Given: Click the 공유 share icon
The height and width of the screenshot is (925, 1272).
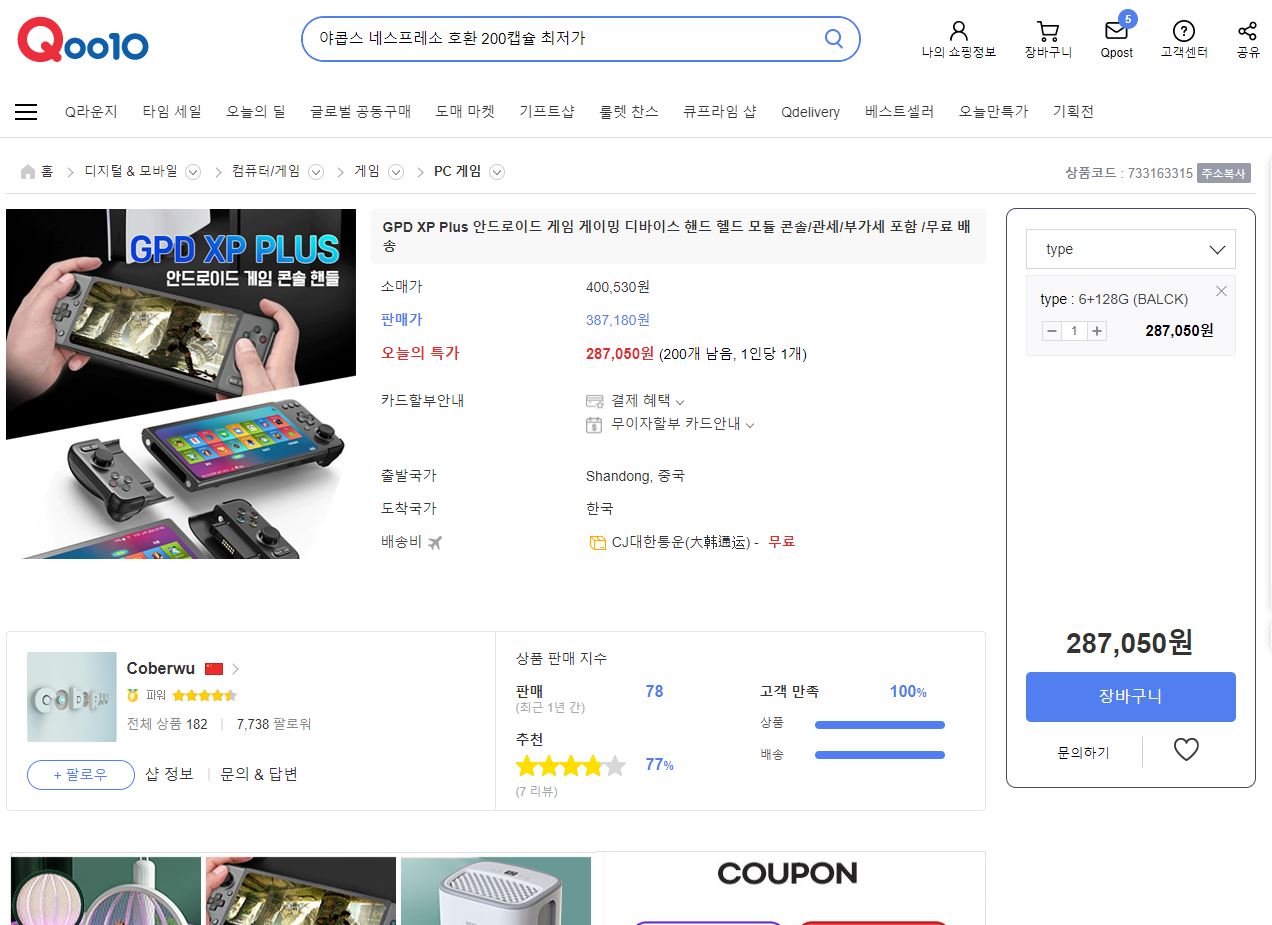Looking at the screenshot, I should coord(1247,31).
